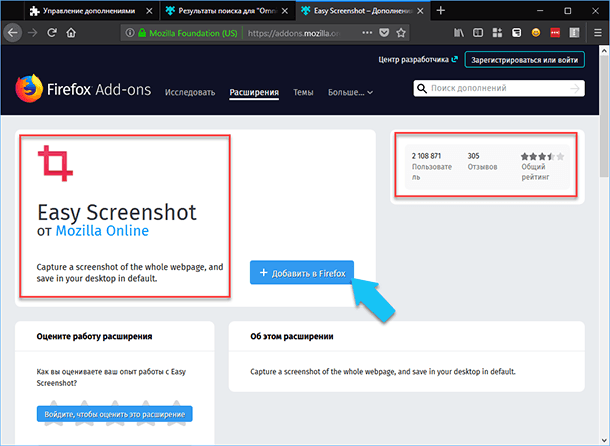Switch to Результаты поиска tab
The width and height of the screenshot is (610, 446).
point(227,11)
